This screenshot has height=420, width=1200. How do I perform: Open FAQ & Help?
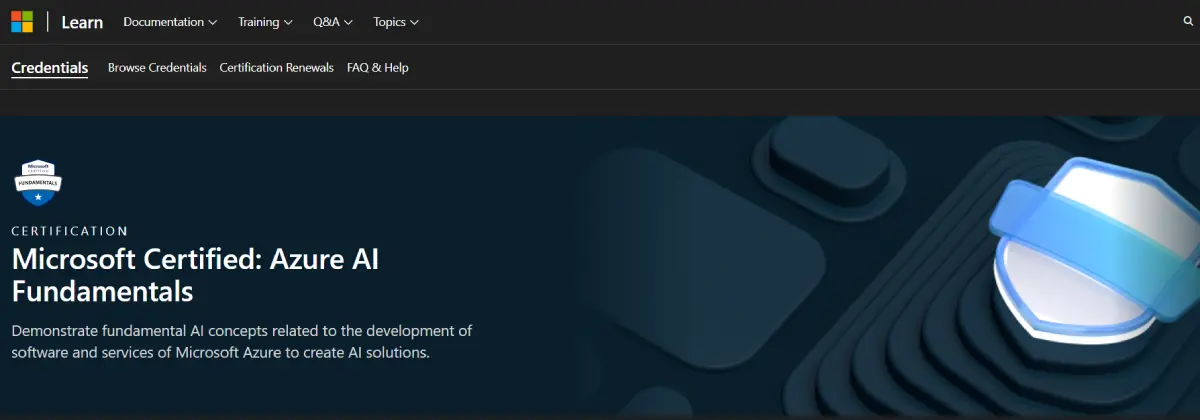[x=378, y=68]
